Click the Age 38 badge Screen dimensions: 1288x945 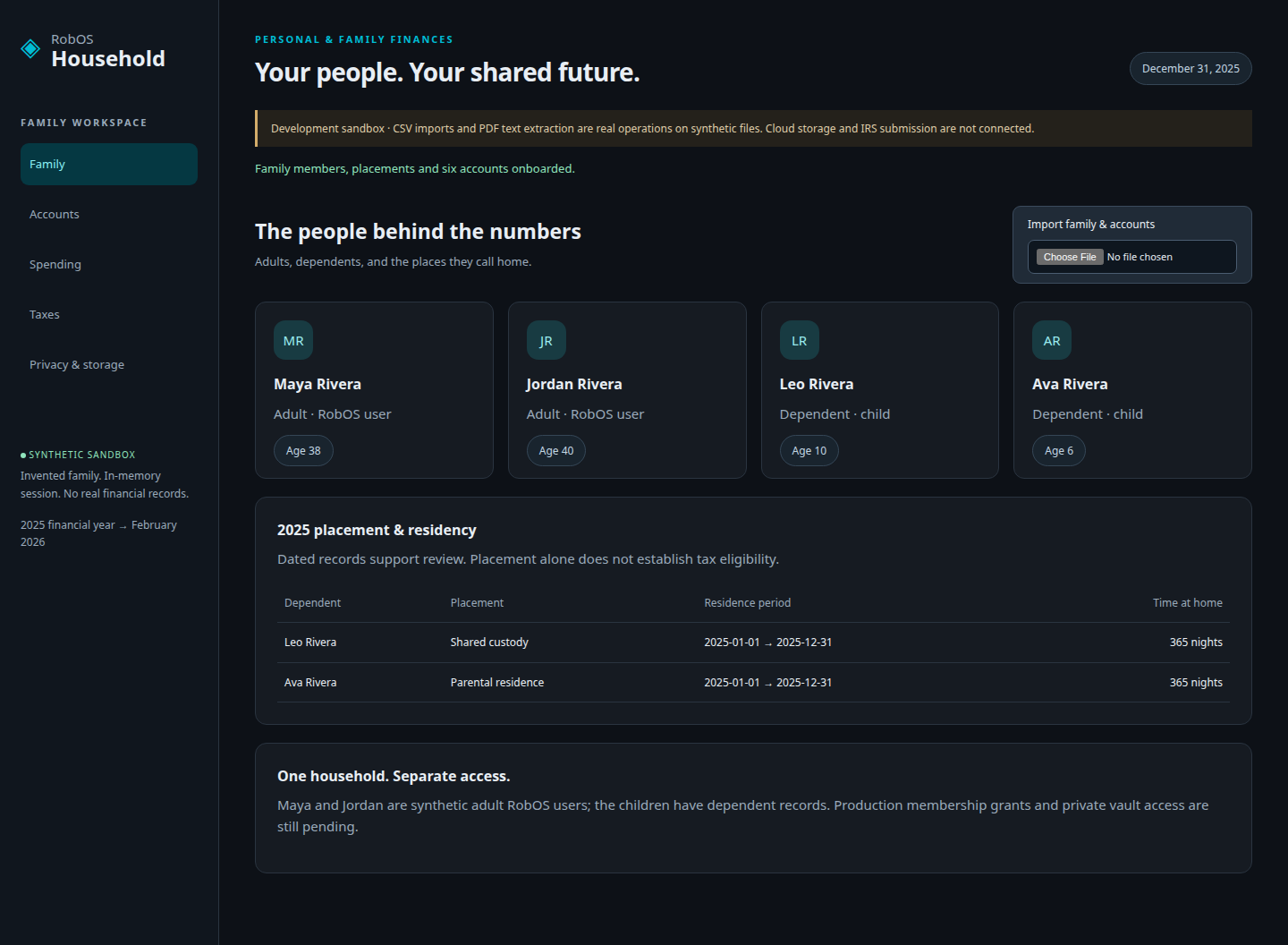pyautogui.click(x=303, y=451)
